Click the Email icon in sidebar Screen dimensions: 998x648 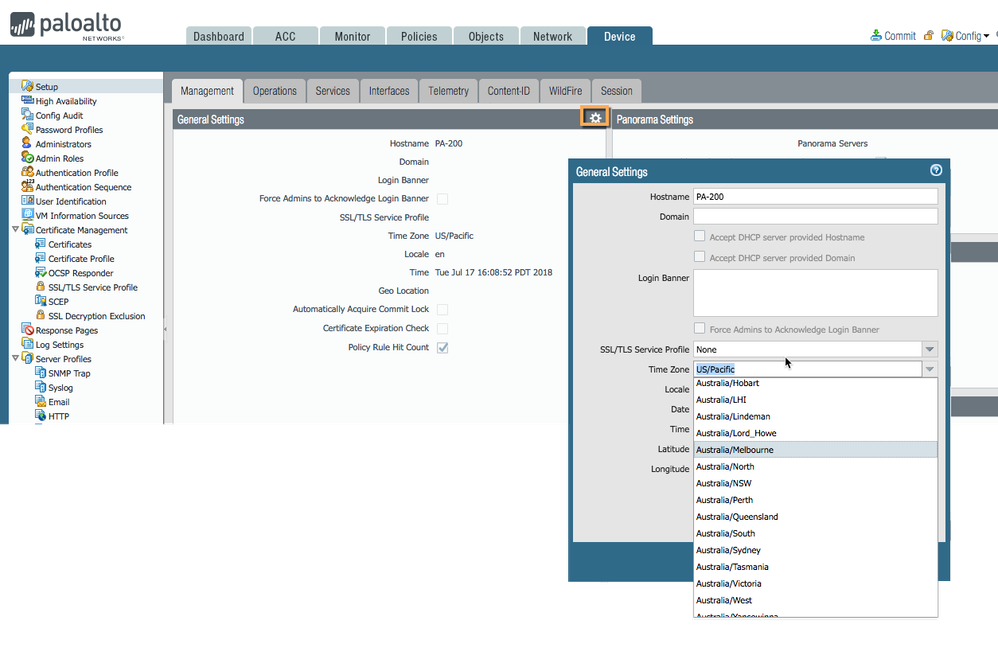coord(40,401)
